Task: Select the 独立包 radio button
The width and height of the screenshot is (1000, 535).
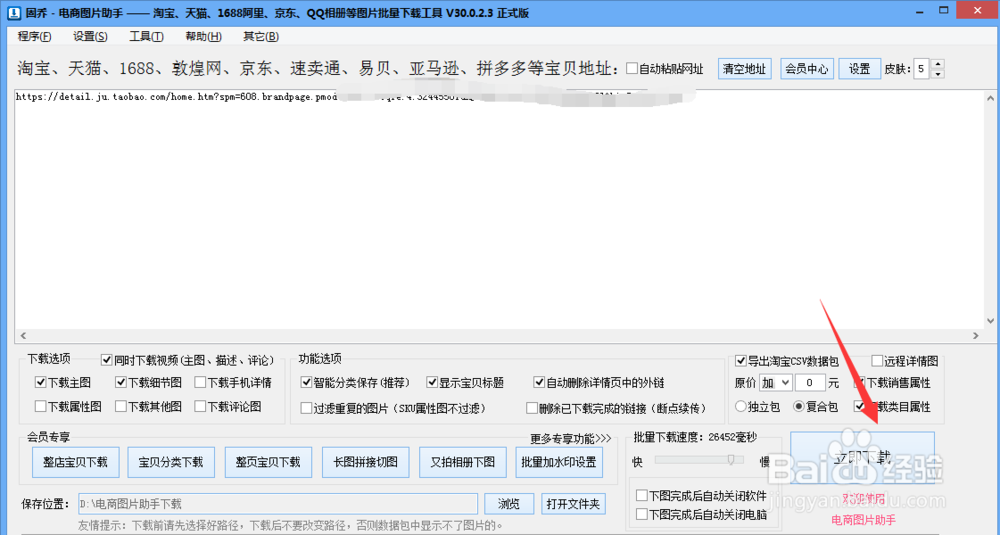Action: (740, 406)
